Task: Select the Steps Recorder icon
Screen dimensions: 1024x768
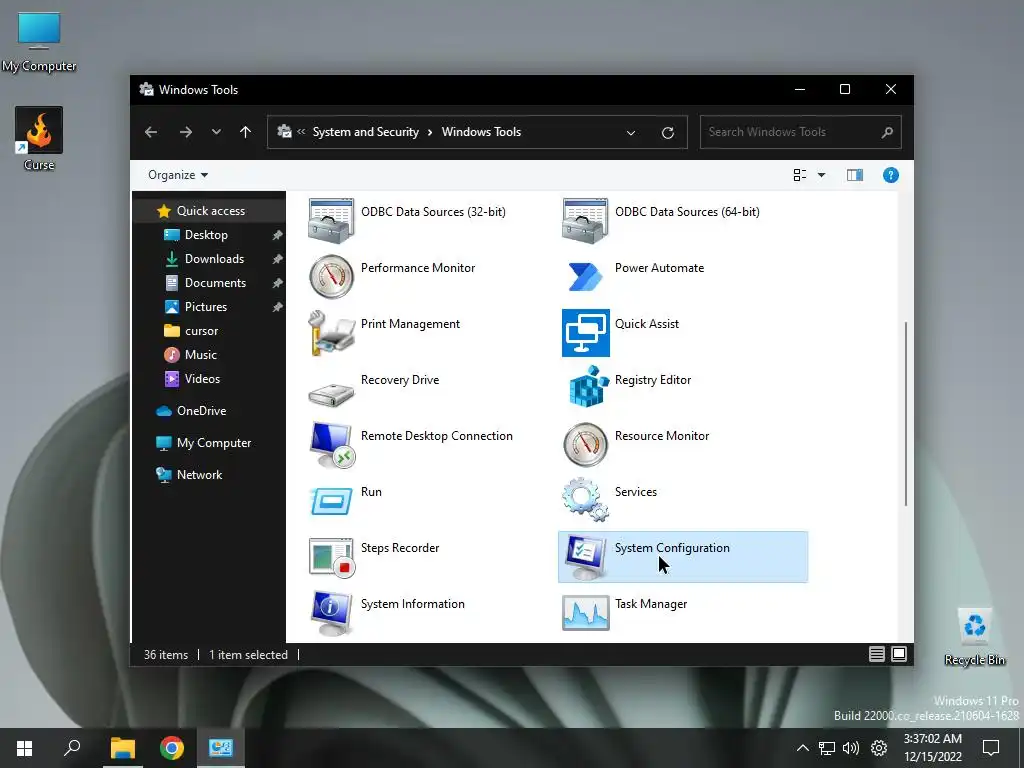Action: 332,558
